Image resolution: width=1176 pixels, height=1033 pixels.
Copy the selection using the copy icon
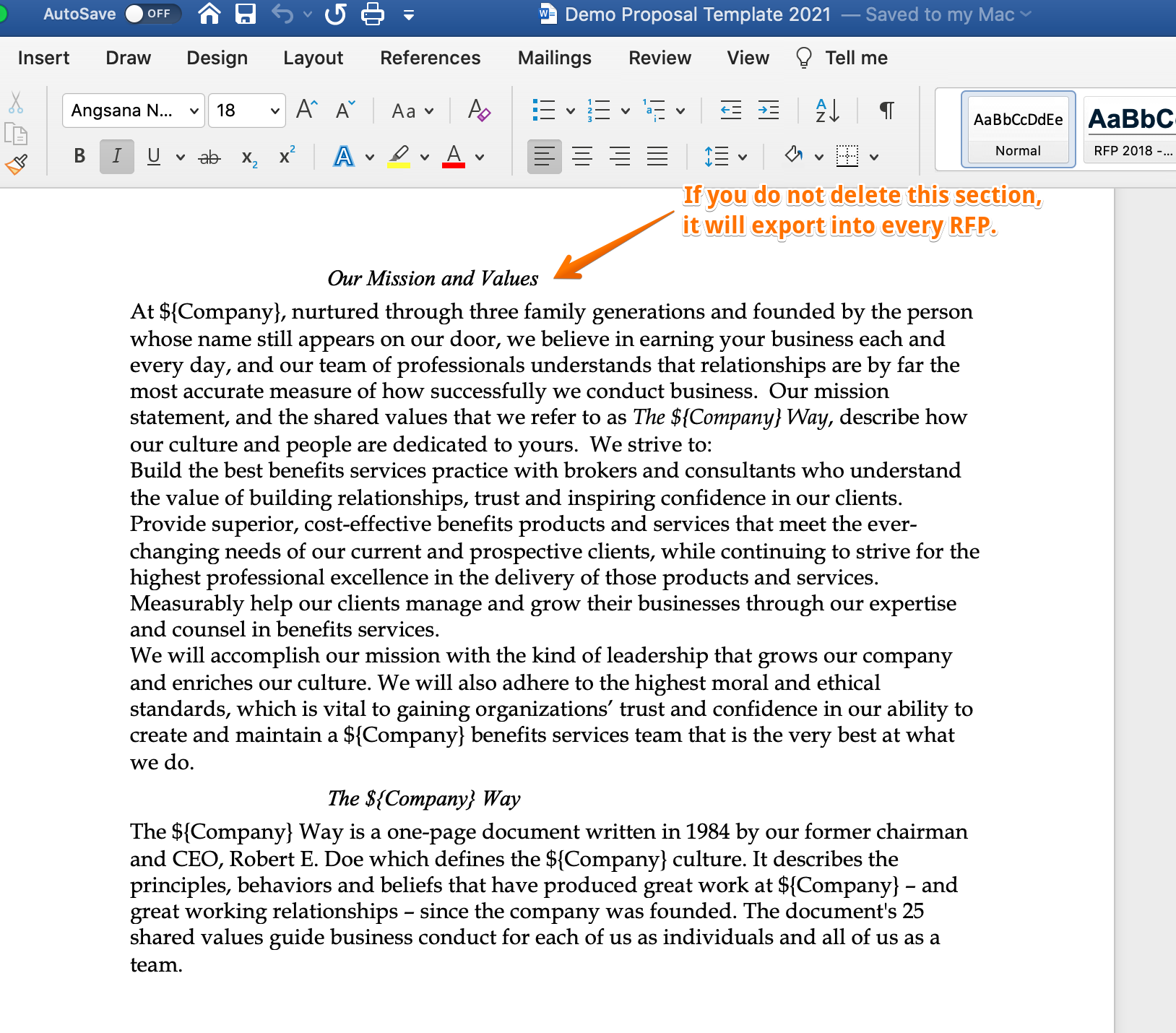click(16, 134)
